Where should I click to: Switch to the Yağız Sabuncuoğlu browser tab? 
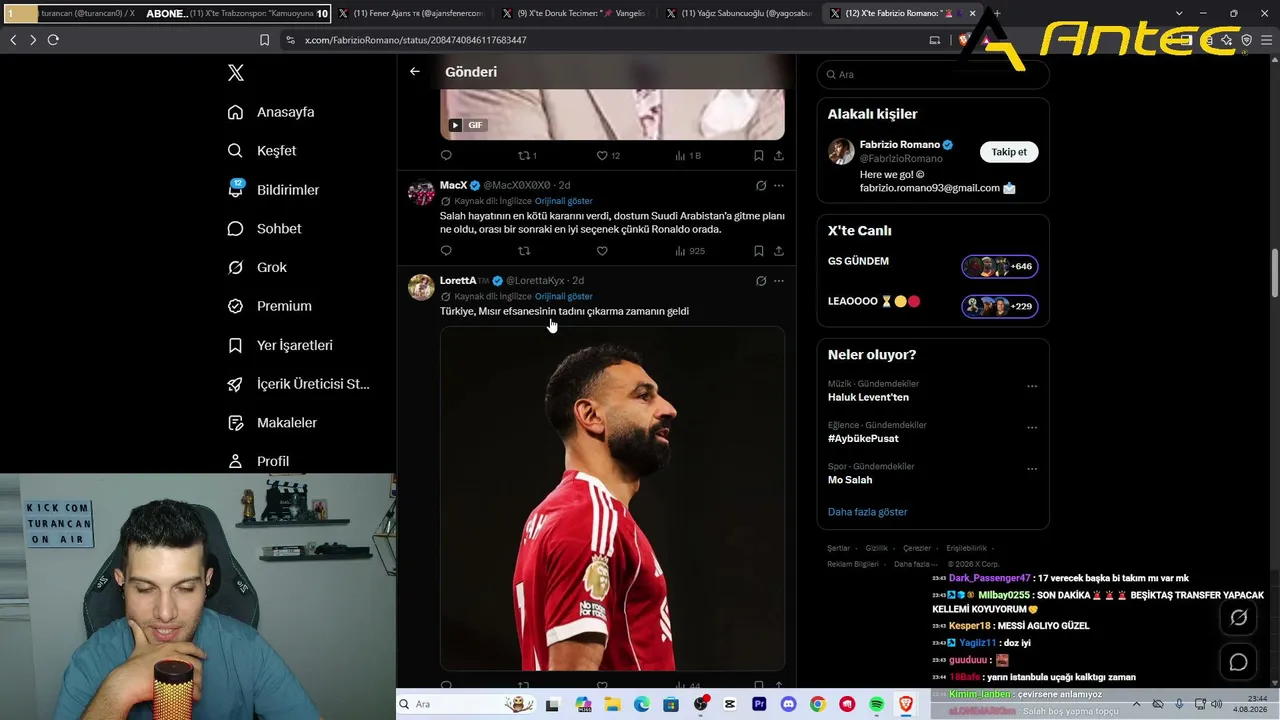click(x=740, y=14)
